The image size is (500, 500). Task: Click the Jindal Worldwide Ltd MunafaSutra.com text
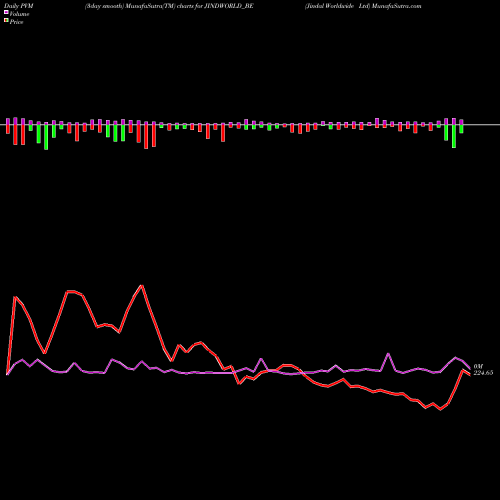pos(363,6)
